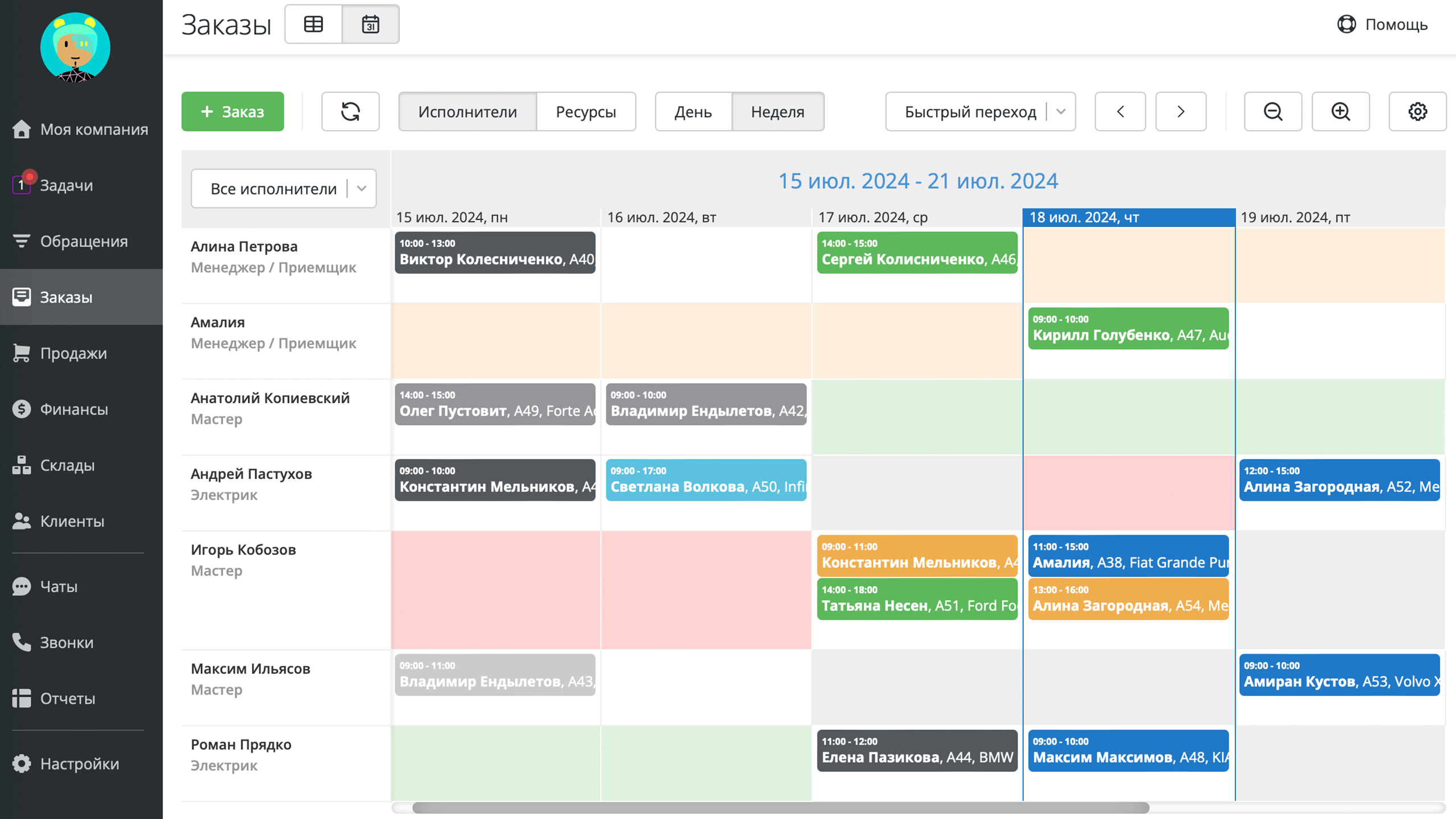
Task: Switch to table view icon
Action: (x=313, y=24)
